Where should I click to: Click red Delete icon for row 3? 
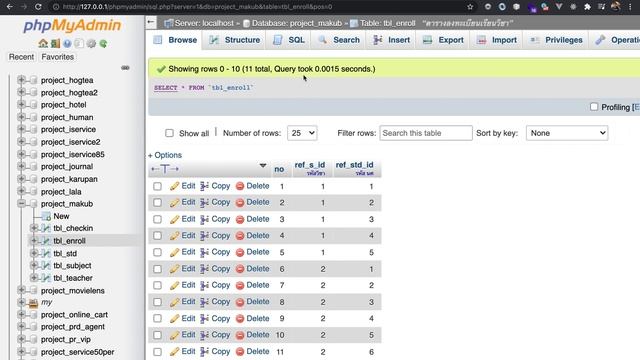(x=240, y=219)
